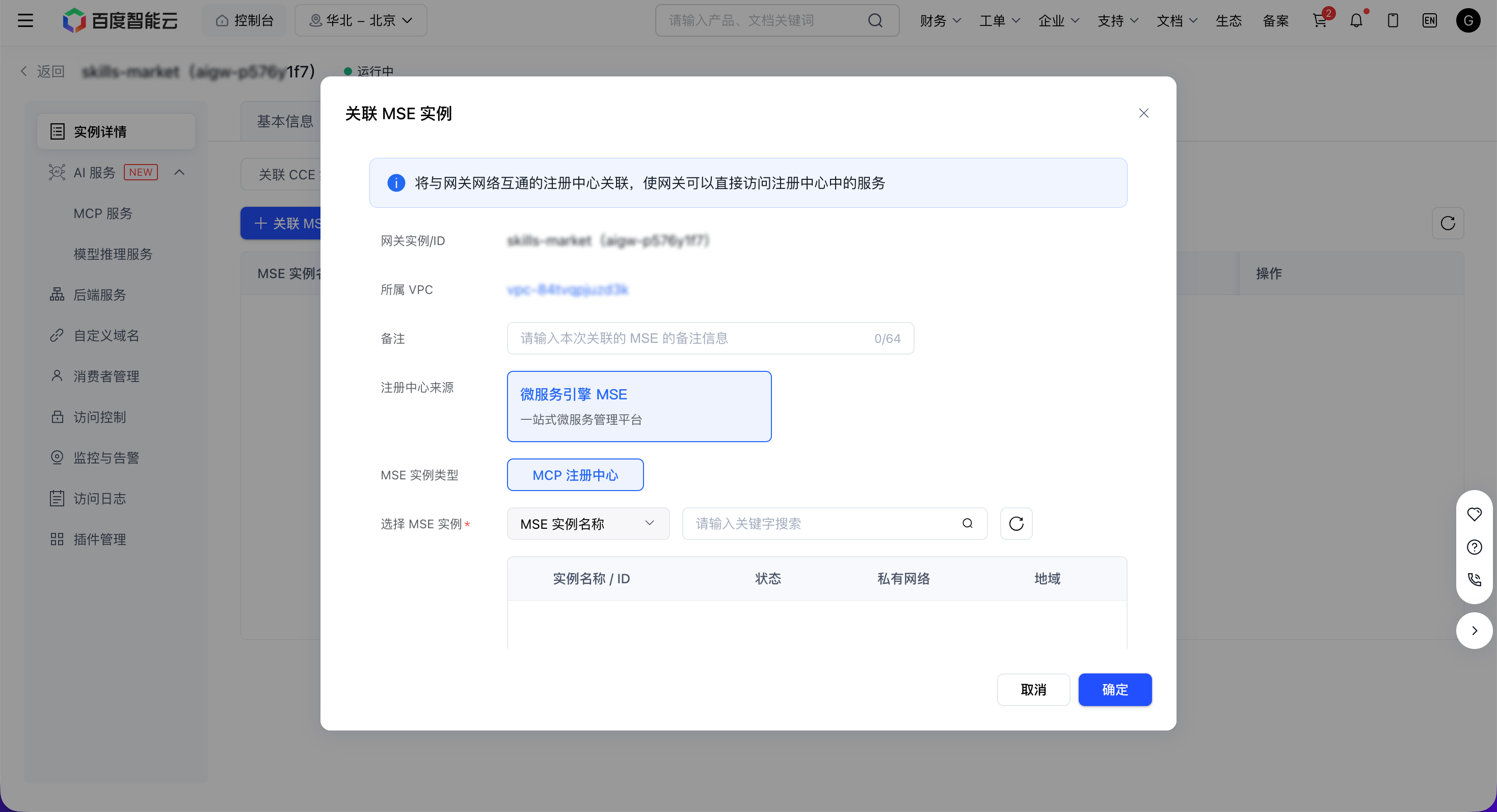1497x812 pixels.
Task: Click the Baidu AI Cloud logo
Action: click(x=120, y=21)
